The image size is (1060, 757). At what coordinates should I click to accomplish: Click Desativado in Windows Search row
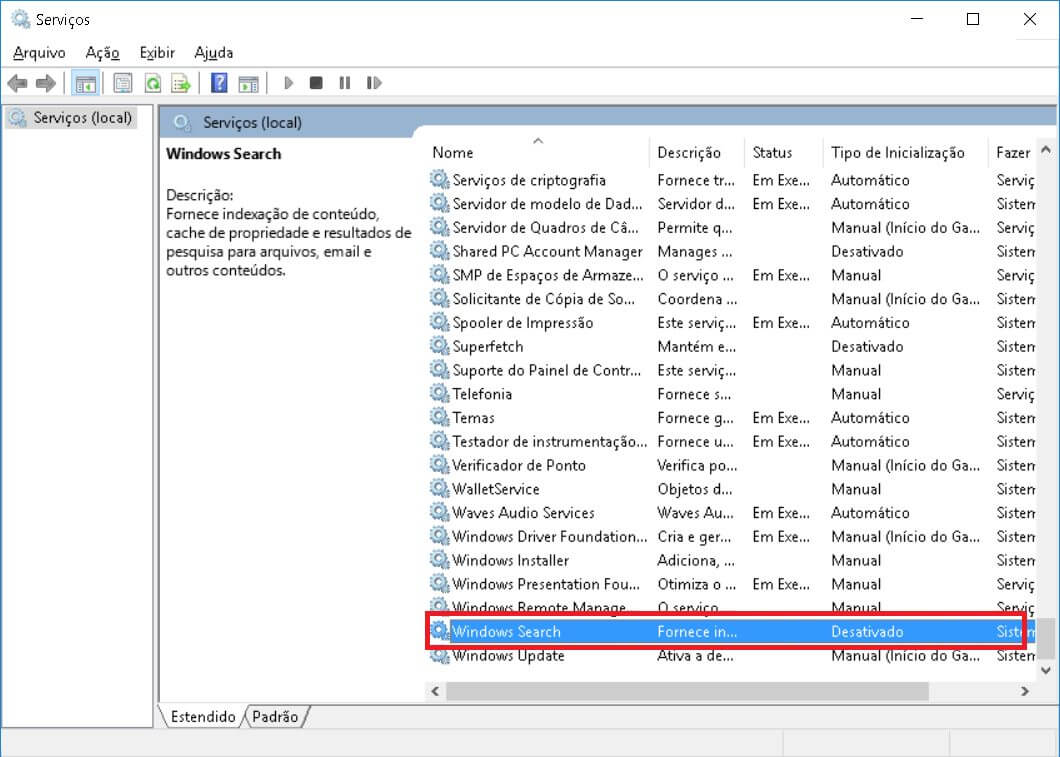pos(867,631)
